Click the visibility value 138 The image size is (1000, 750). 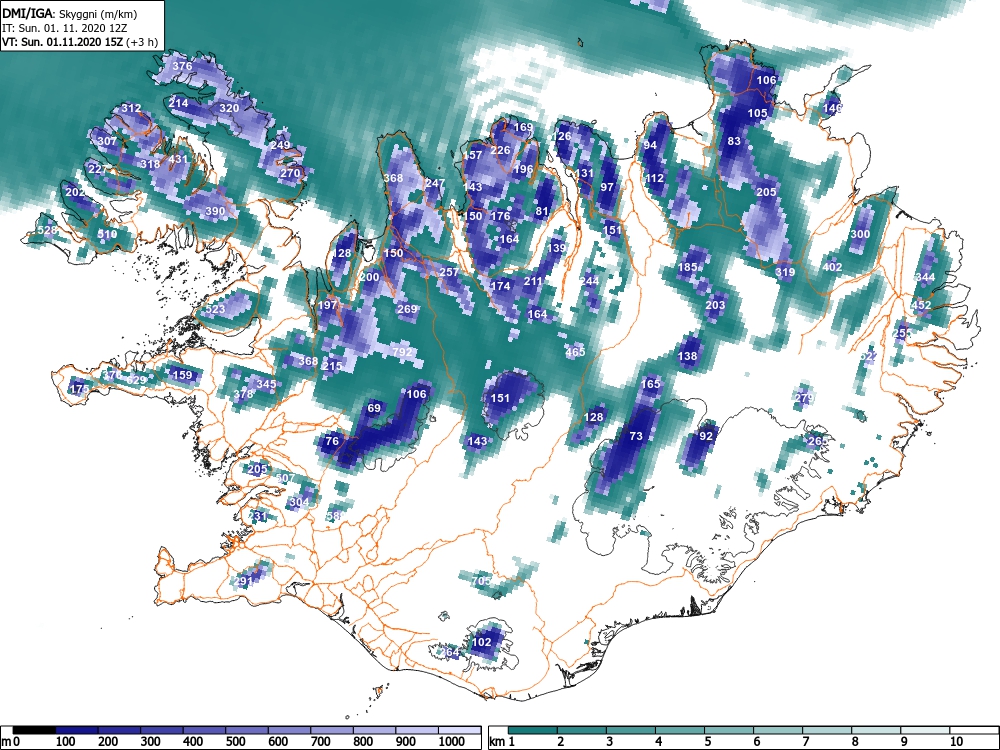(x=688, y=357)
